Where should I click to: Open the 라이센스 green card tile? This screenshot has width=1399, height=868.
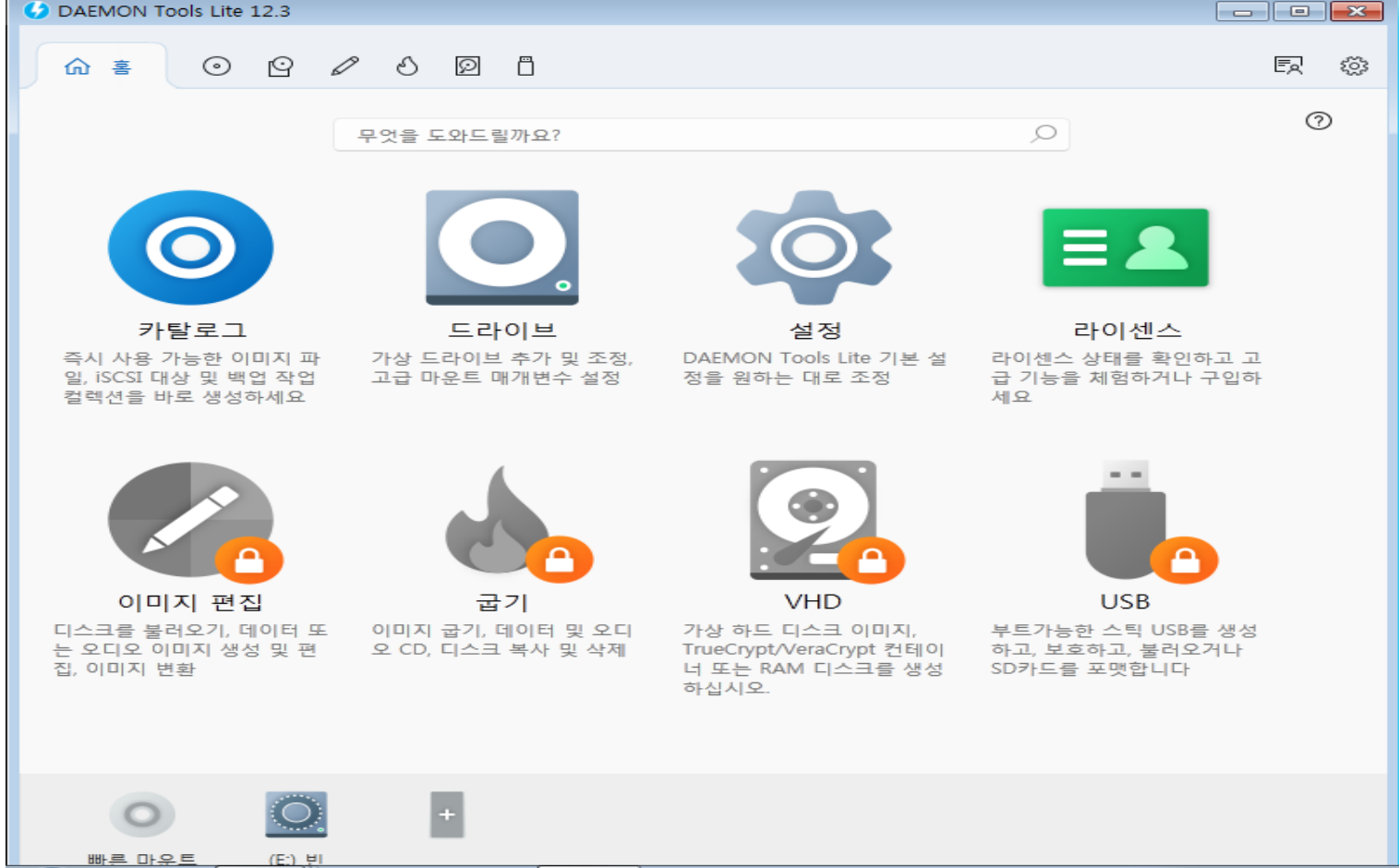point(1126,247)
